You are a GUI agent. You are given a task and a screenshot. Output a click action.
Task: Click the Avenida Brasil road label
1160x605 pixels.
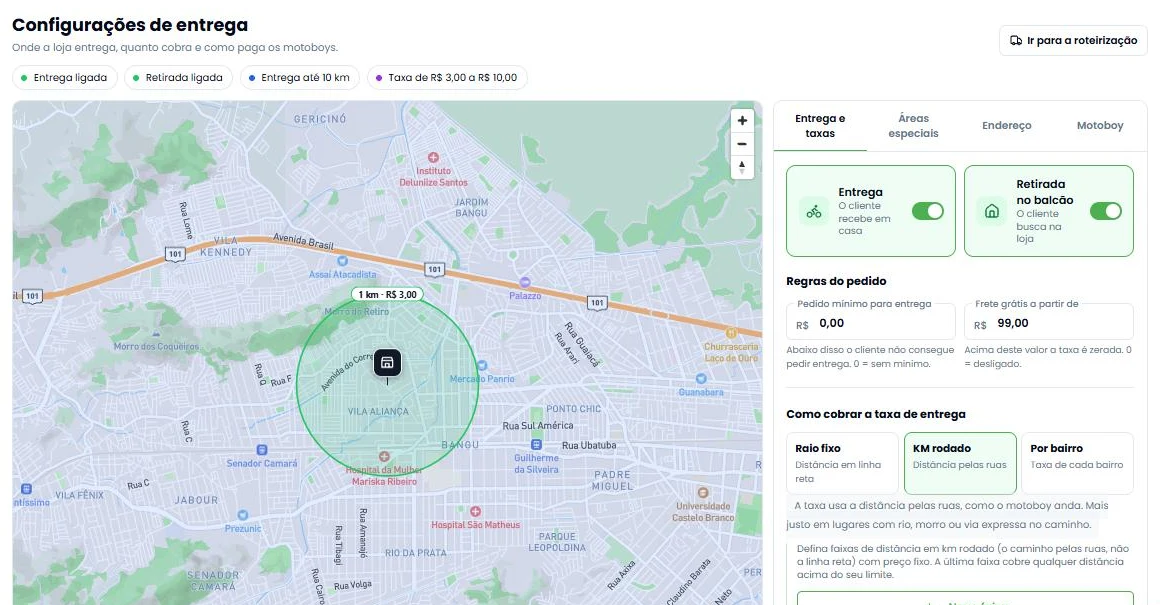(x=303, y=241)
